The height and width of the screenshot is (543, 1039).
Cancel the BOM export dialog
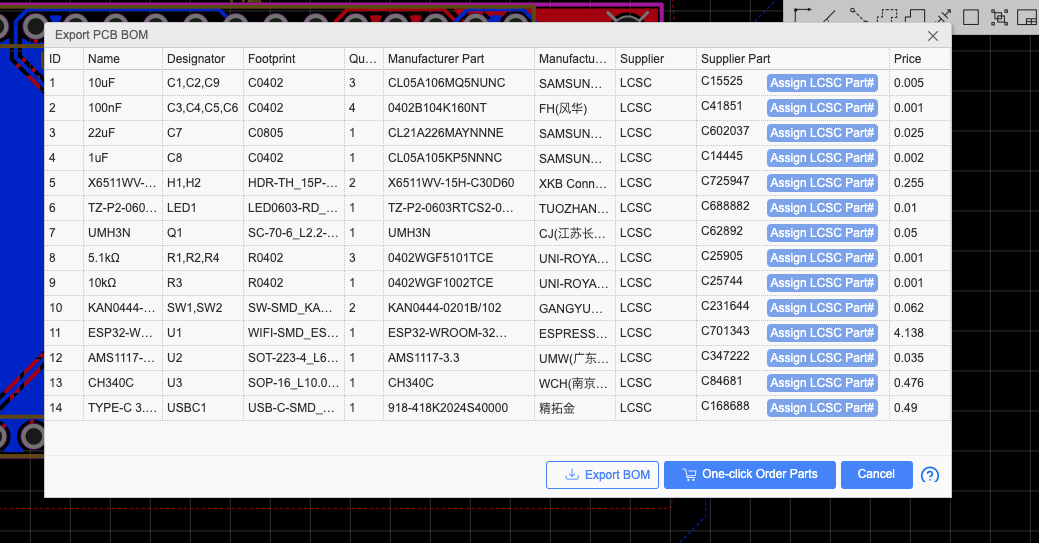tap(876, 475)
